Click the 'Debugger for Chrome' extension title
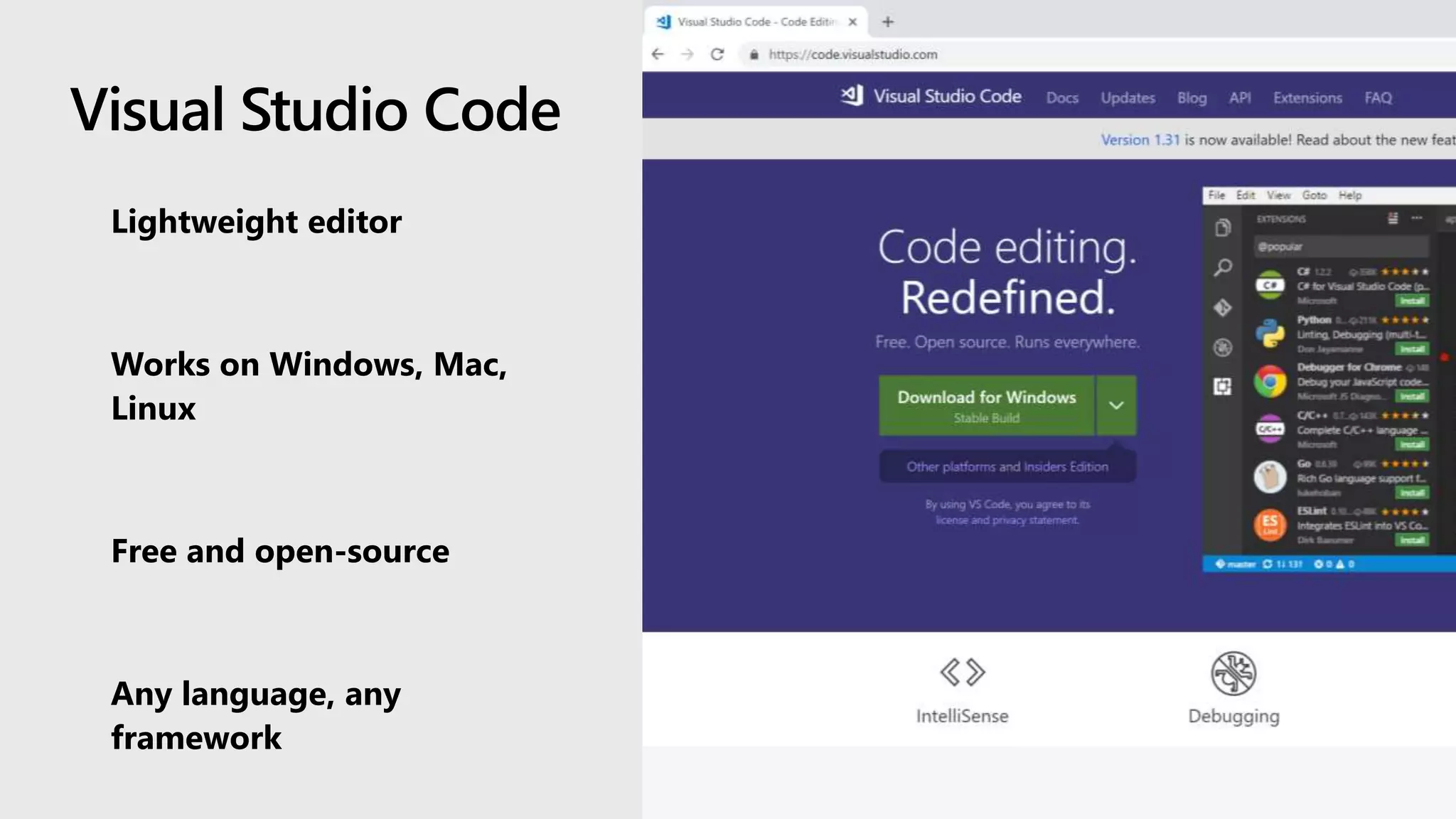This screenshot has height=819, width=1456. [1349, 367]
